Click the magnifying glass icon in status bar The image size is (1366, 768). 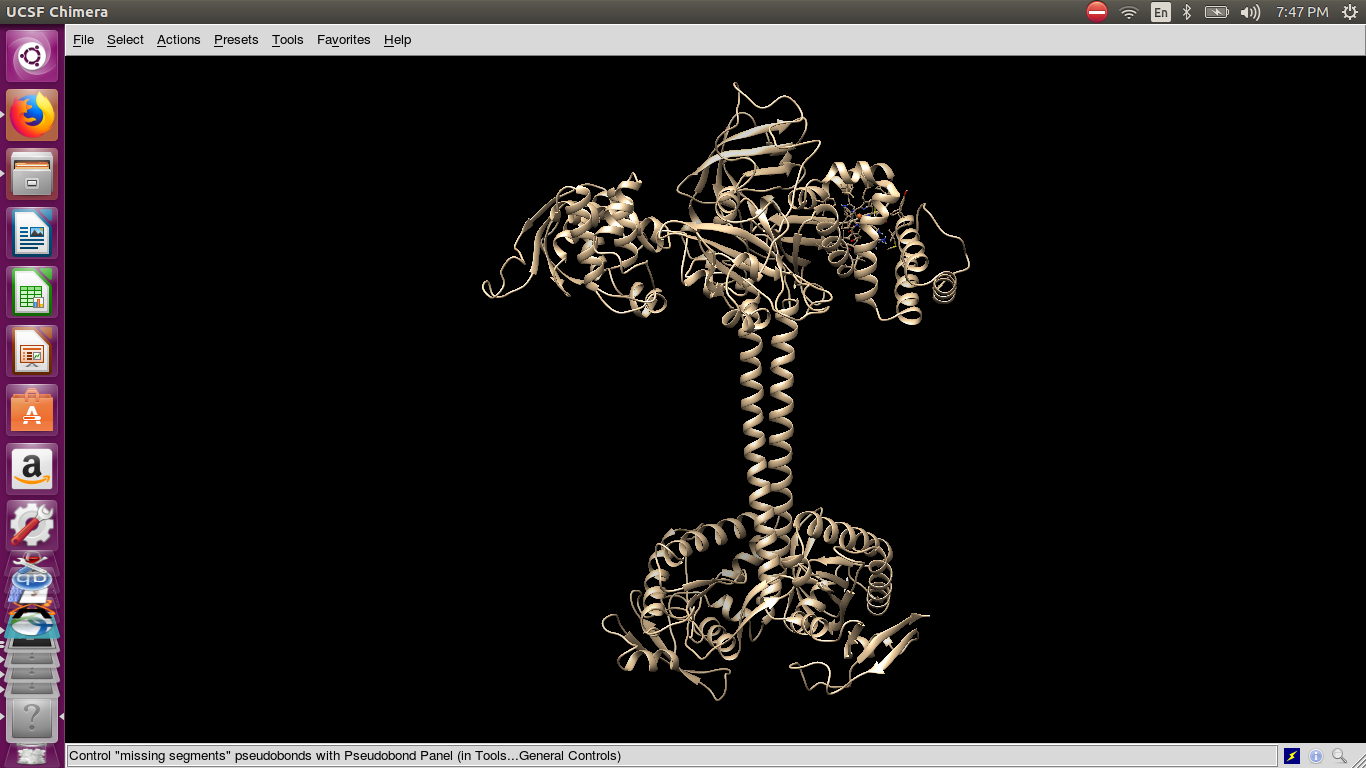(x=1340, y=756)
